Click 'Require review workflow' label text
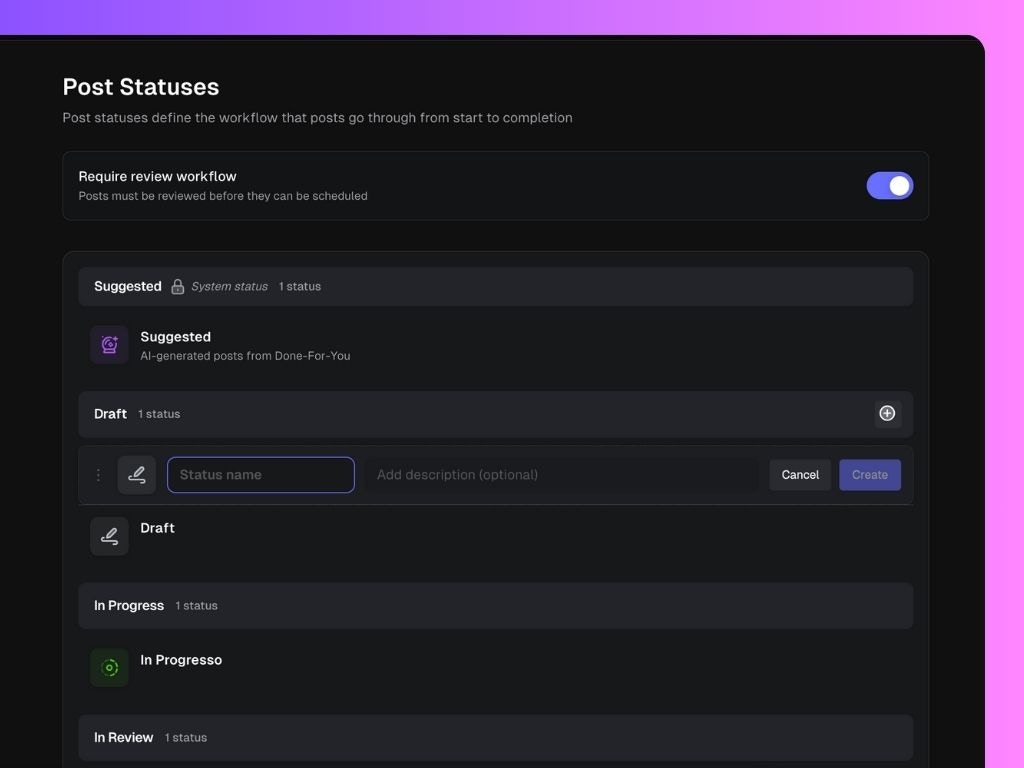The width and height of the screenshot is (1024, 768). [x=157, y=176]
